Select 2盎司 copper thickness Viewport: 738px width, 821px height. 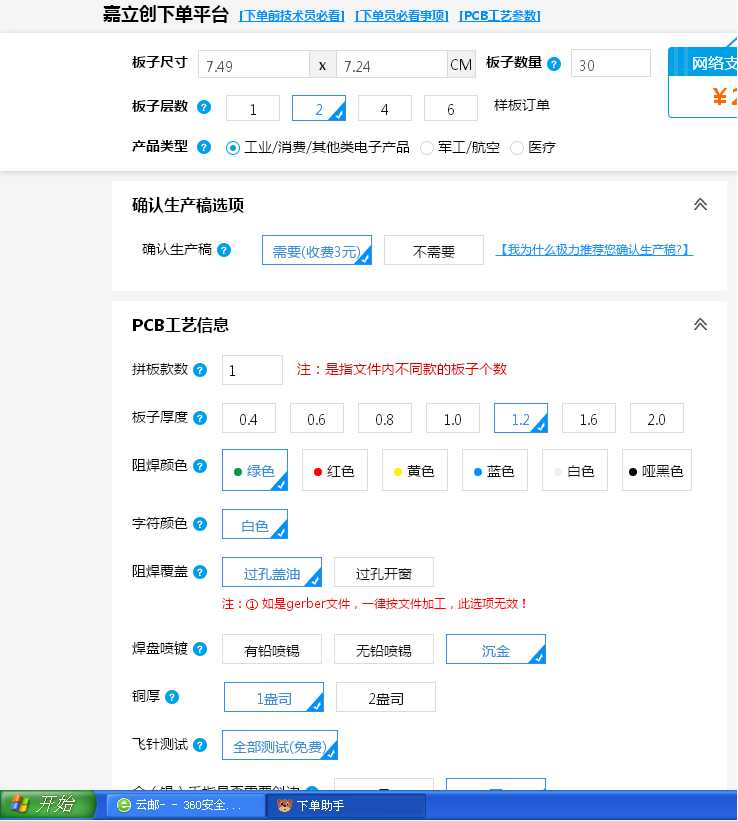(x=386, y=697)
